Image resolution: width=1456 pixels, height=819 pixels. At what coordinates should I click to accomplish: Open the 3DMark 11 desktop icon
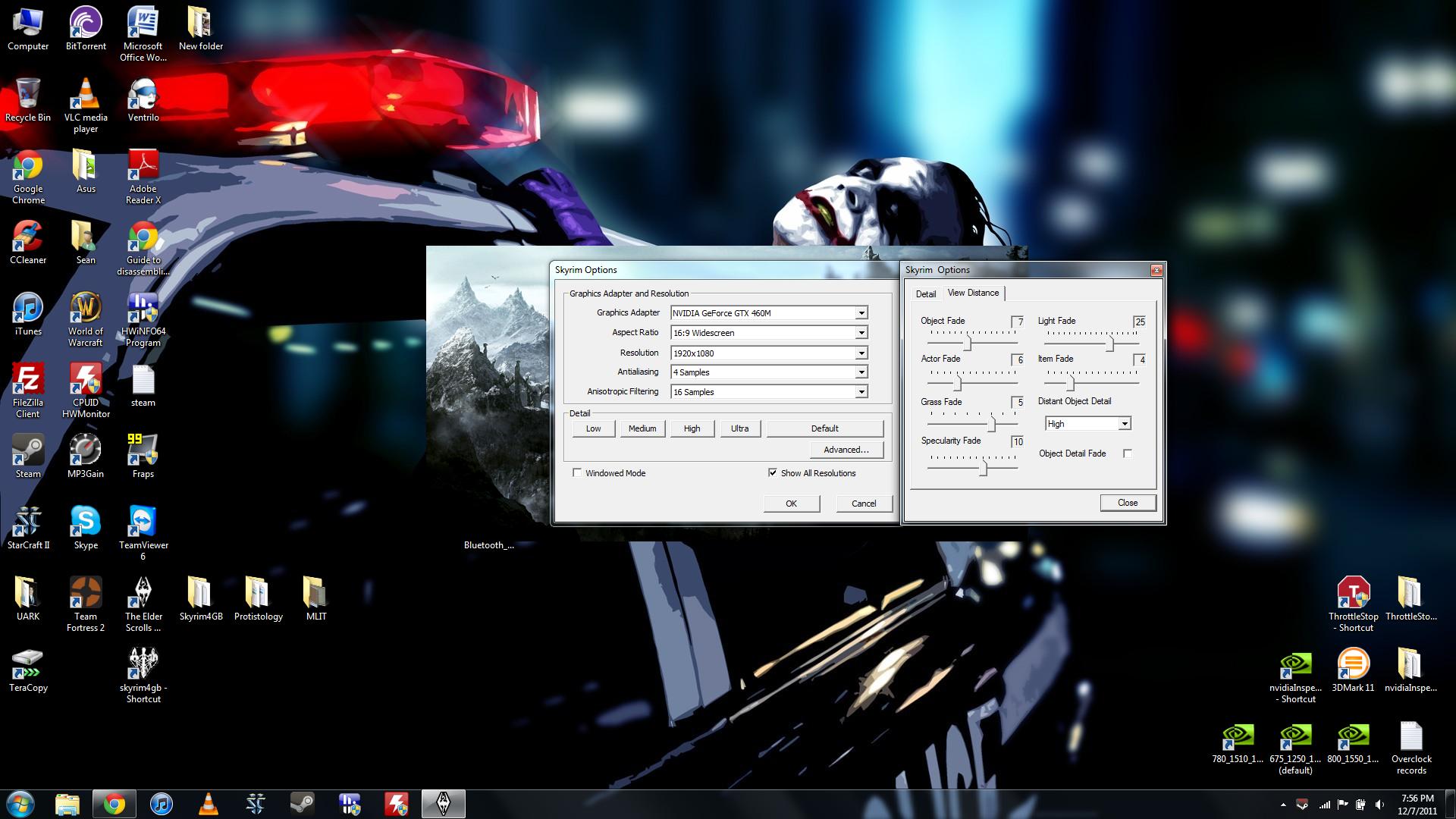(1354, 670)
